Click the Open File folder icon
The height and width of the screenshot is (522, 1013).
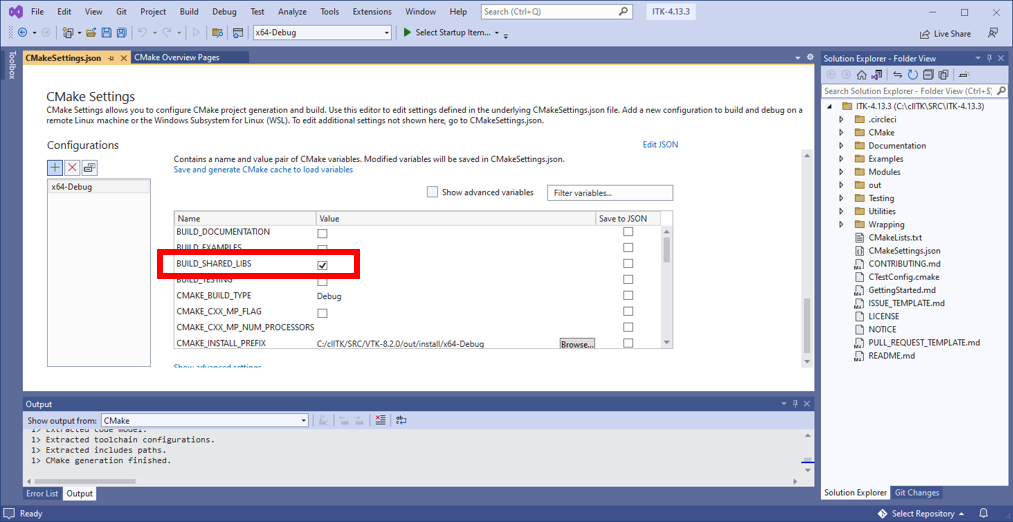click(x=91, y=32)
